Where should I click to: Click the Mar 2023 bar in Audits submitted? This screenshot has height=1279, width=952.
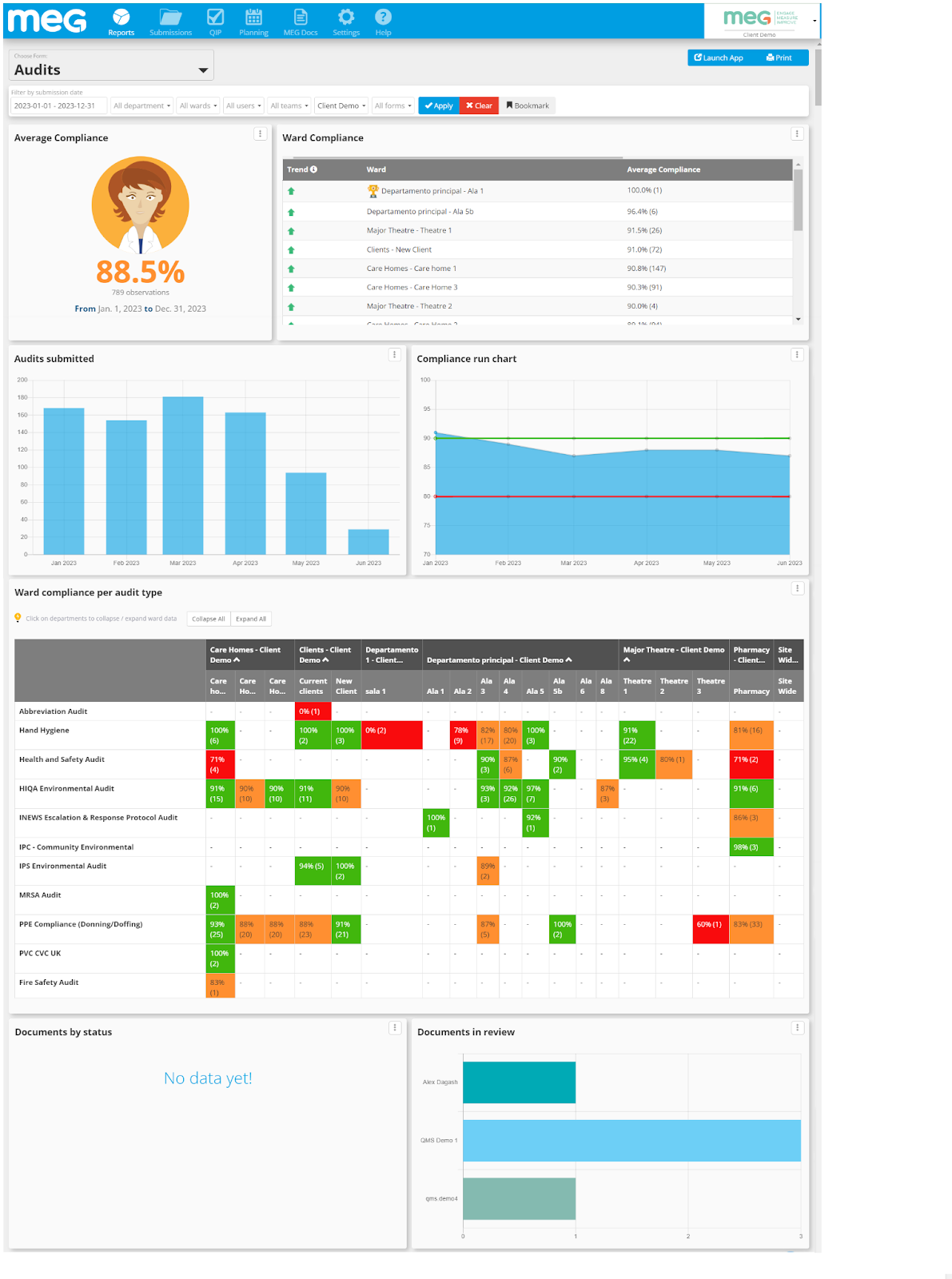coord(183,476)
